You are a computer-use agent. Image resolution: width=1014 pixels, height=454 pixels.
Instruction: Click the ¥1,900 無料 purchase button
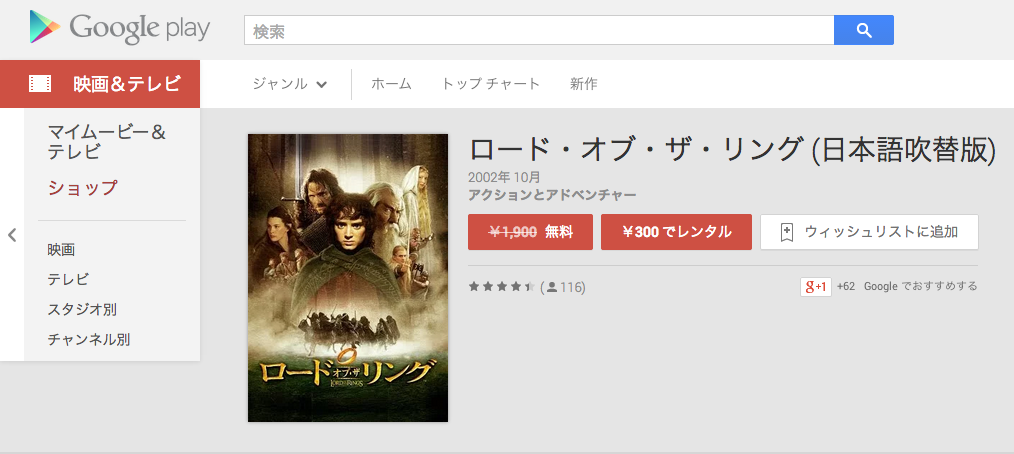click(x=530, y=232)
